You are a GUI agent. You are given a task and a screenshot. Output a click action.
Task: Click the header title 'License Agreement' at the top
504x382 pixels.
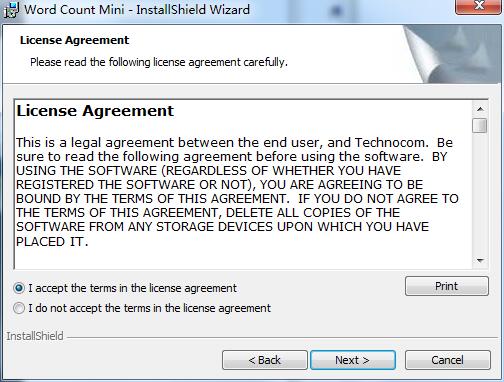tap(74, 40)
